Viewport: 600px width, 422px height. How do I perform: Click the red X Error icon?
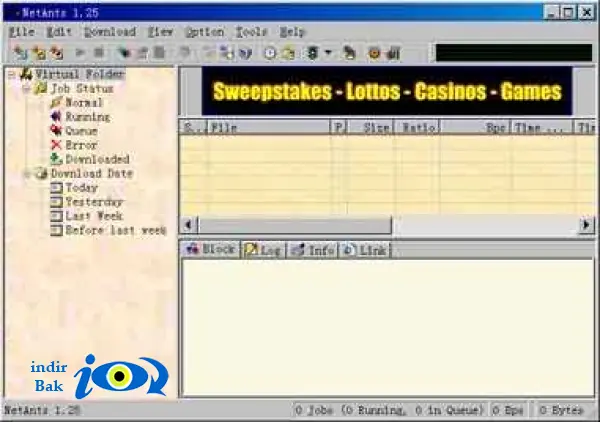tap(56, 145)
